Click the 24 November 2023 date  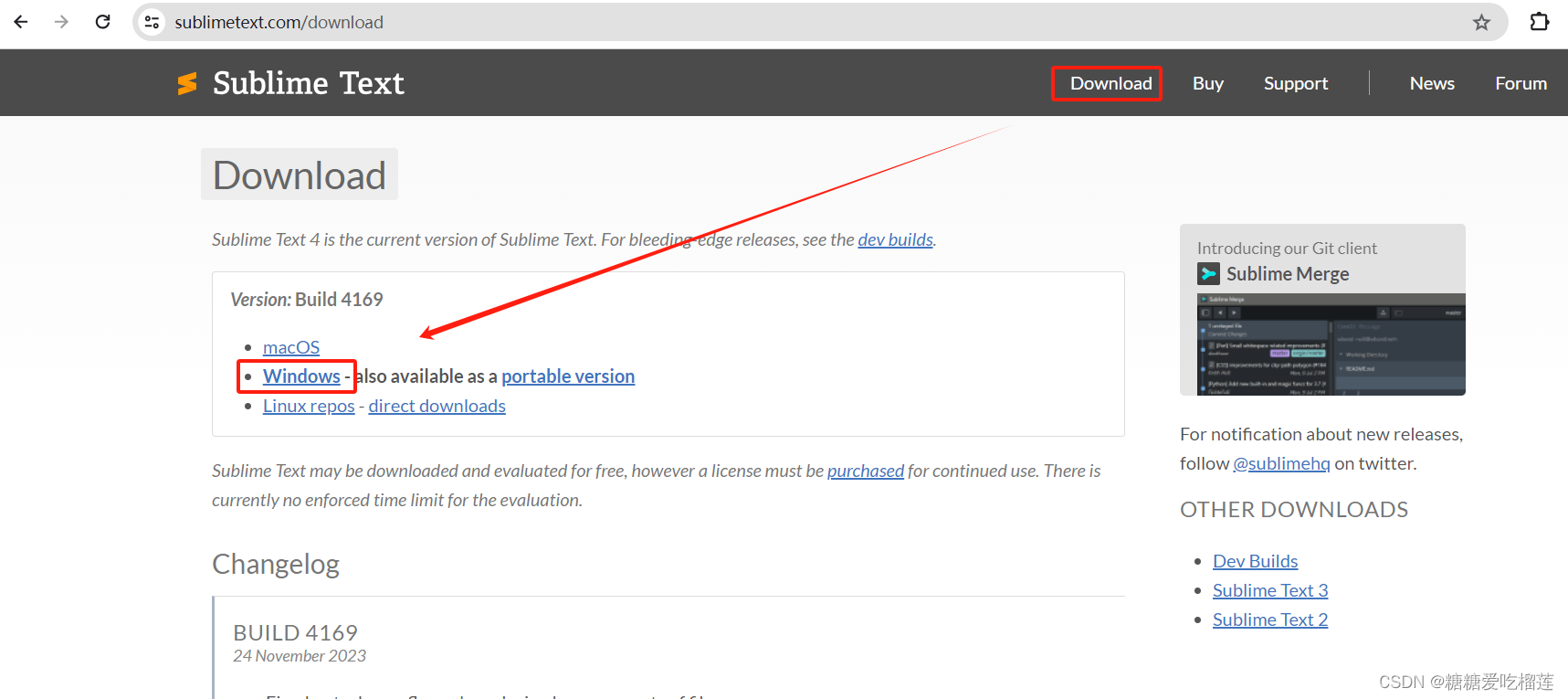tap(300, 656)
